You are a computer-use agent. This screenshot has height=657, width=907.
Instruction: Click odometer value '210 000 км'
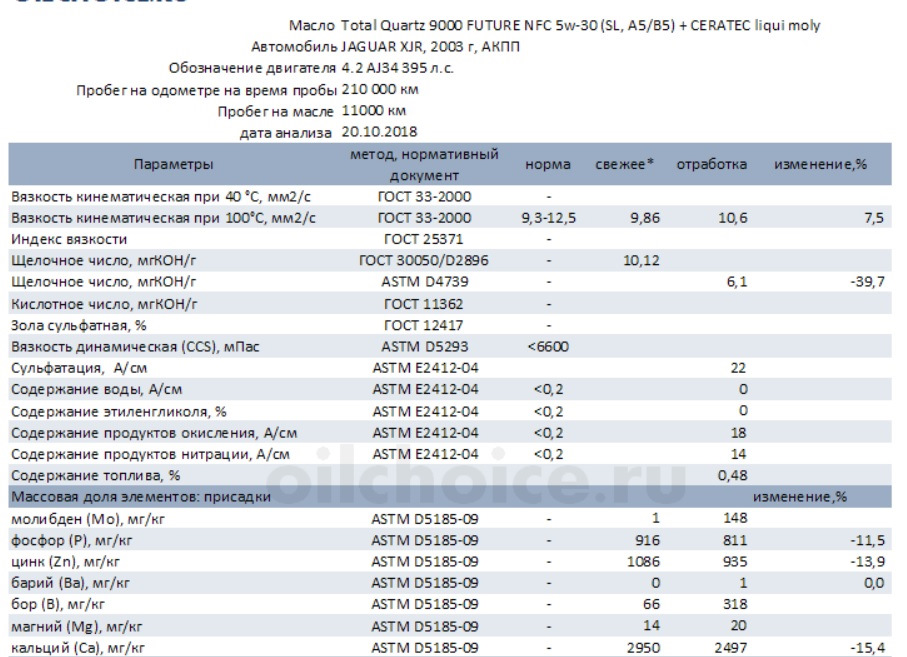click(379, 90)
